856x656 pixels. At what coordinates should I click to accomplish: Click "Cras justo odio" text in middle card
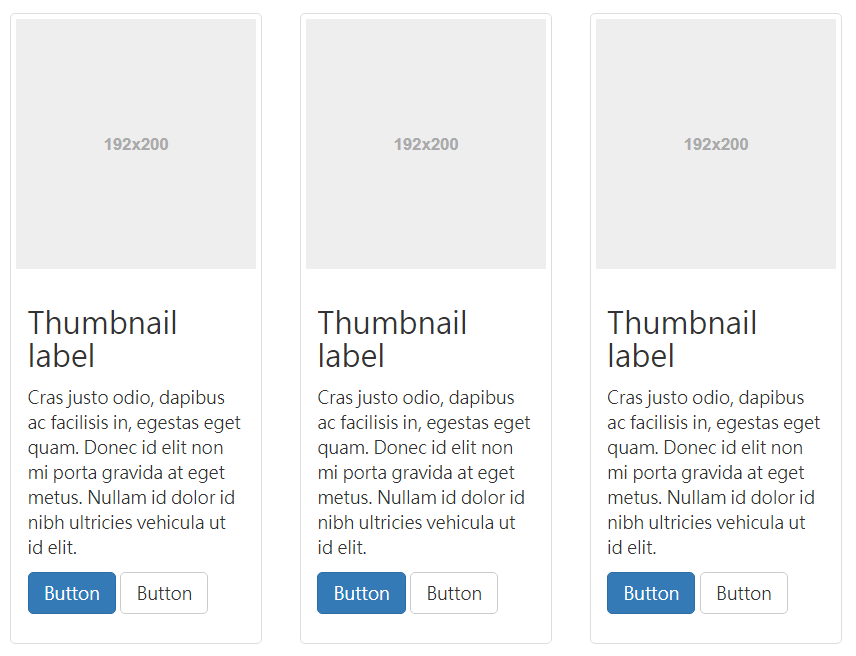(379, 398)
